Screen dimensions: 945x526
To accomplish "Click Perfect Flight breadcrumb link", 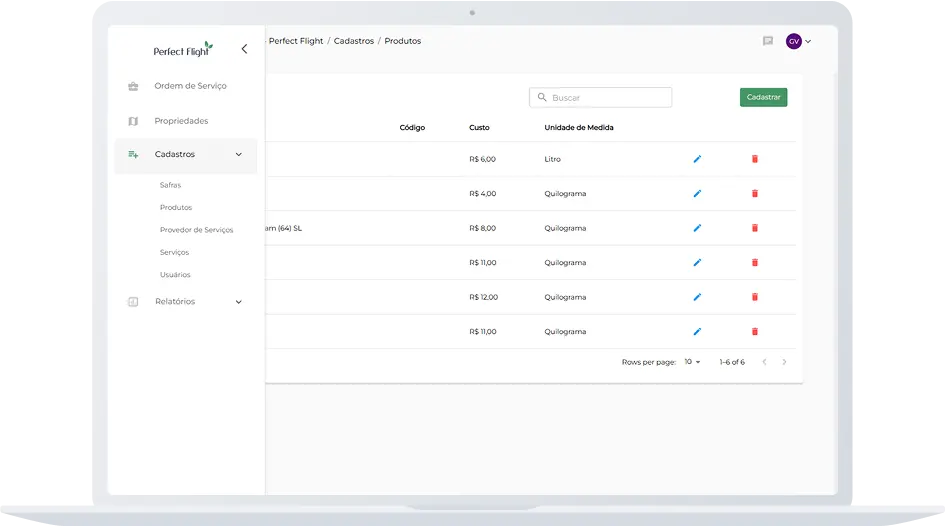I will [x=296, y=41].
